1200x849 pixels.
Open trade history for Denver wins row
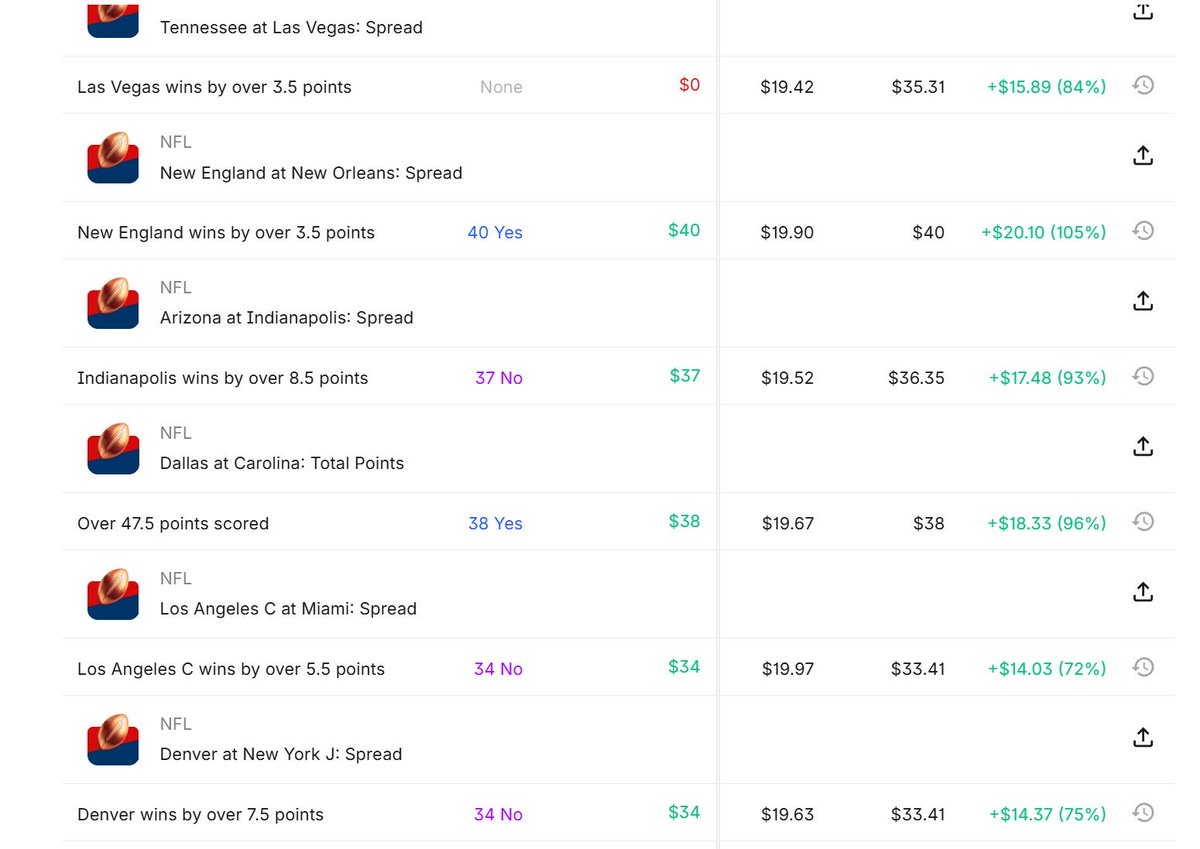tap(1142, 813)
